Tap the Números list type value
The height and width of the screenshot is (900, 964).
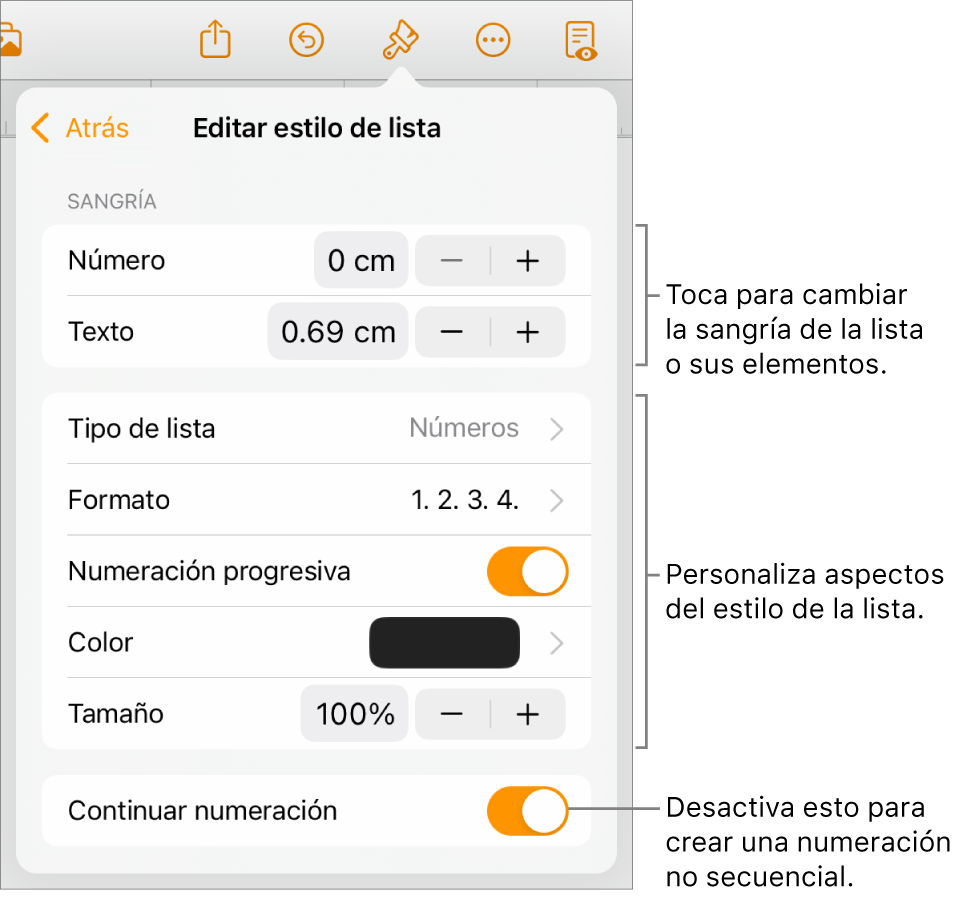pos(464,428)
